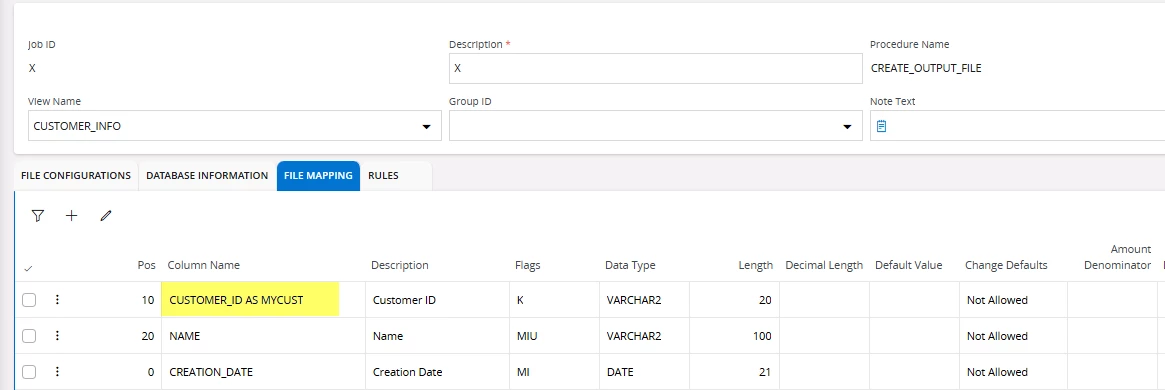Screen dimensions: 1165x390
Task: Click the pencil edit icon
Action: tap(106, 215)
